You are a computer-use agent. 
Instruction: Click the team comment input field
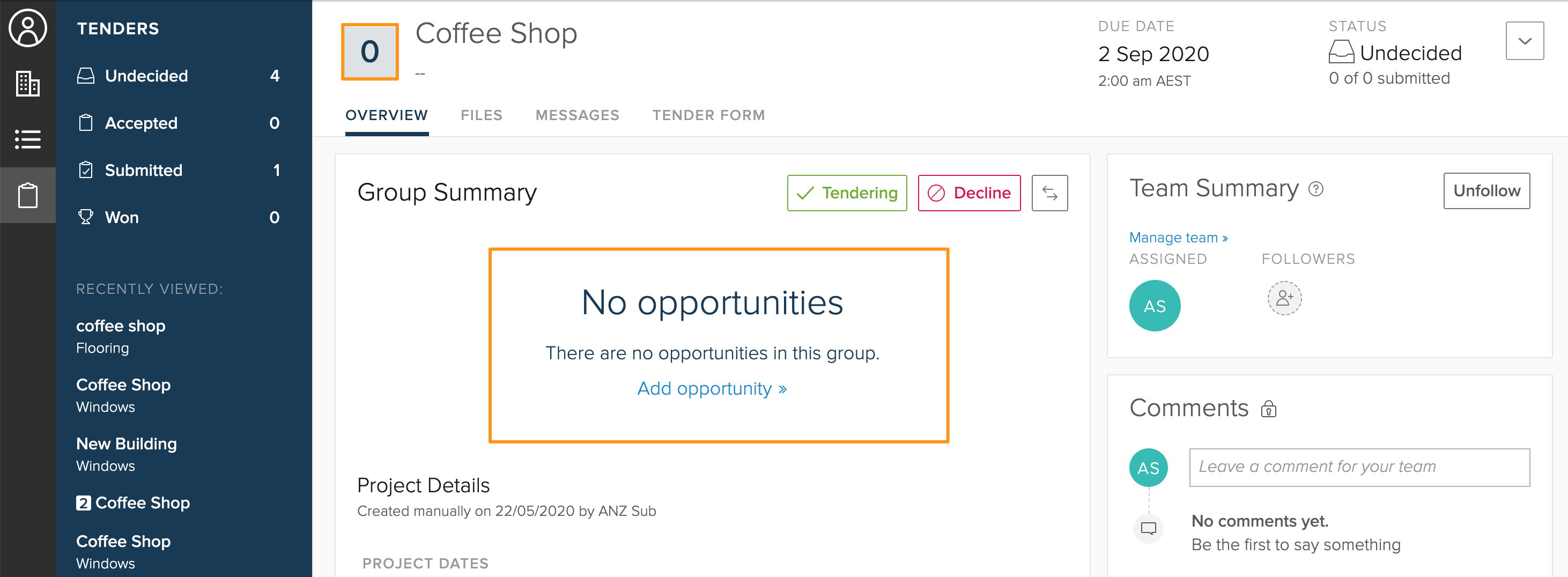pos(1359,468)
